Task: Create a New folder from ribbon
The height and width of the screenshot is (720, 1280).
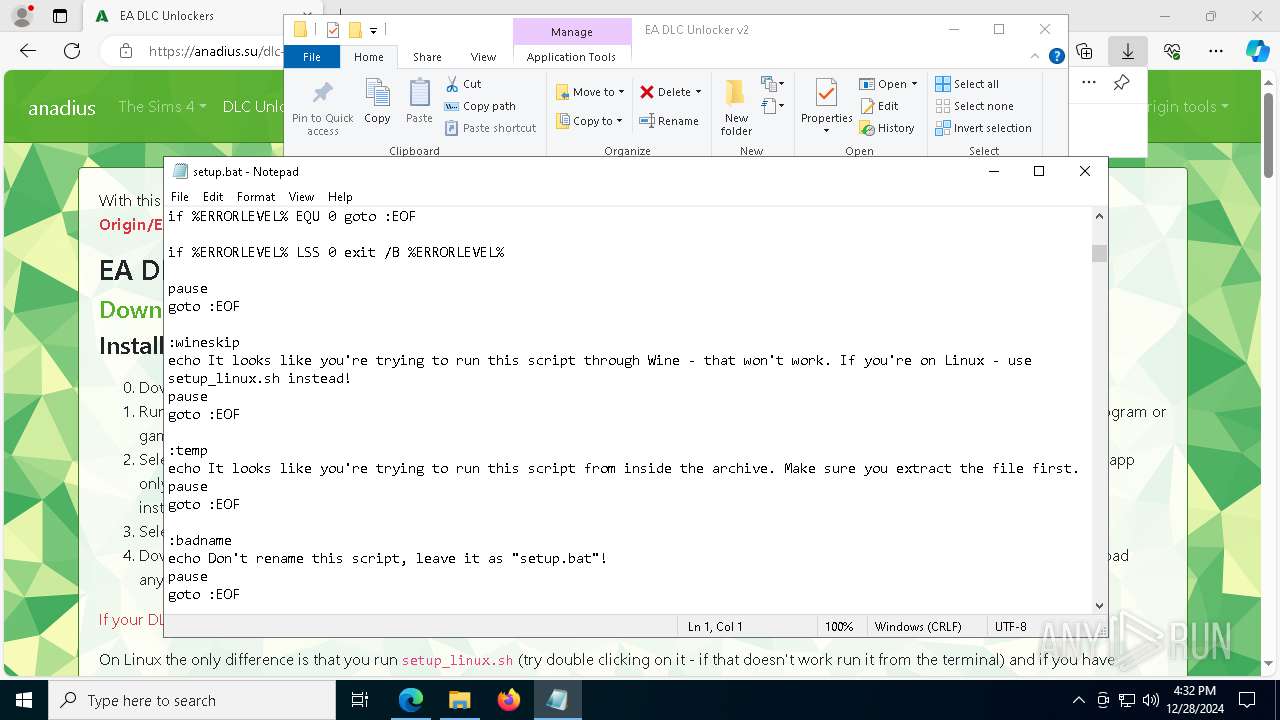Action: click(736, 107)
